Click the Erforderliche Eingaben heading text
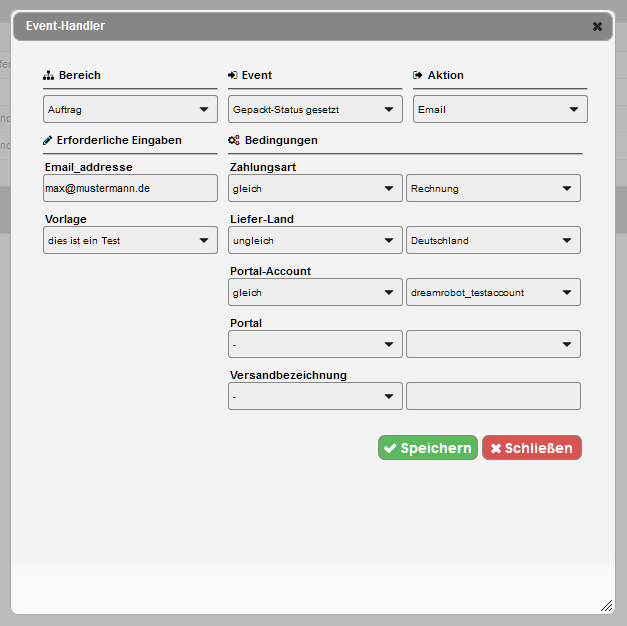The image size is (627, 626). point(119,140)
